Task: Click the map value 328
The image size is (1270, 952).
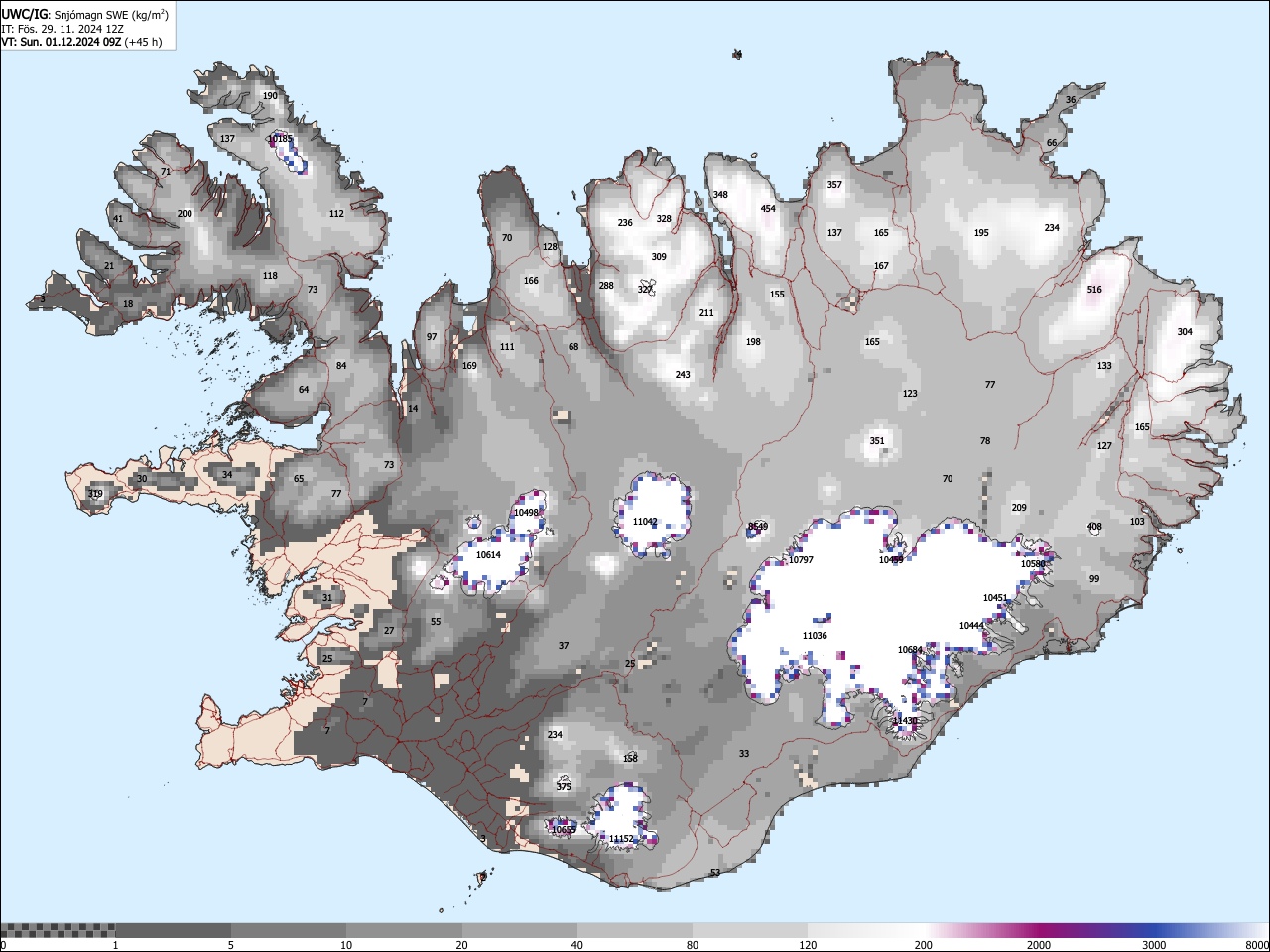Action: [x=664, y=219]
